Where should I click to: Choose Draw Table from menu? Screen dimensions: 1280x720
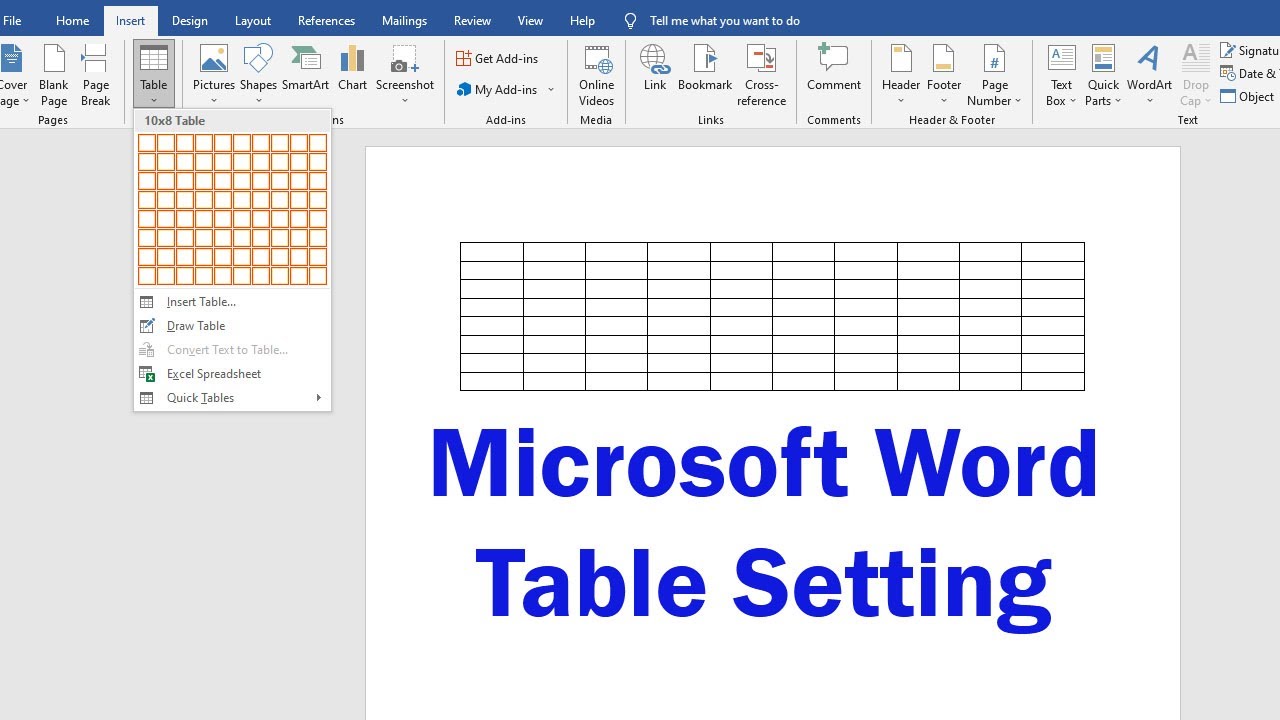coord(232,326)
